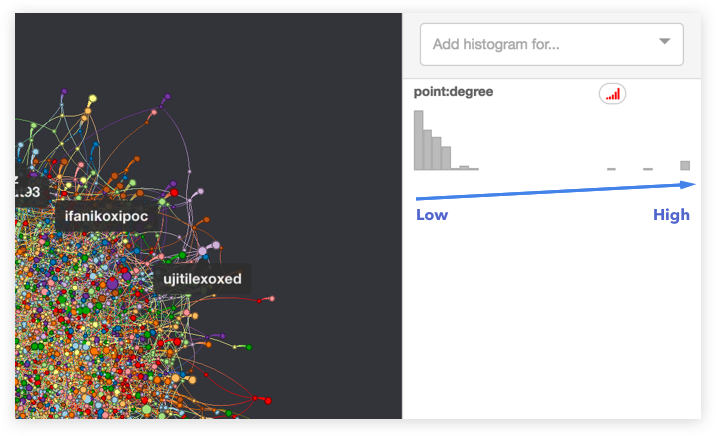The height and width of the screenshot is (436, 716).
Task: Click the point:degree histogram title
Action: 453,92
